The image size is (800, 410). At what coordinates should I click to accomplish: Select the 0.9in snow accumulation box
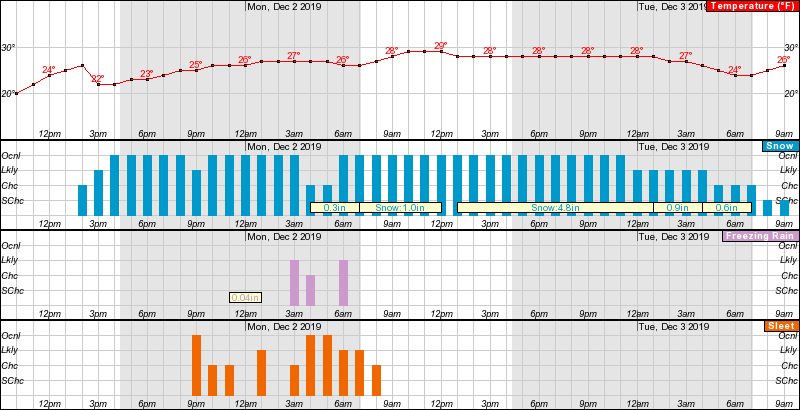(677, 208)
